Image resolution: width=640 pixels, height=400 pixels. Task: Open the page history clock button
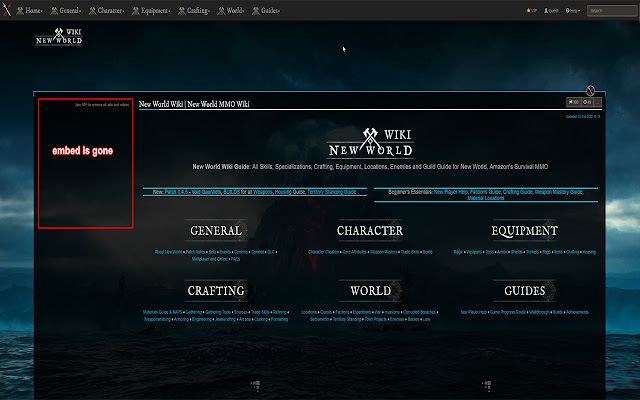587,102
